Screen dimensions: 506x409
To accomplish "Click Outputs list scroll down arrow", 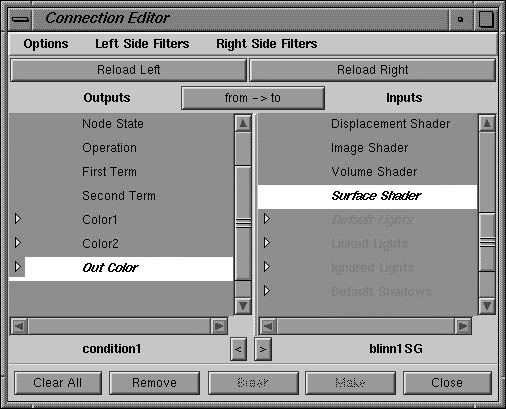I will (243, 306).
